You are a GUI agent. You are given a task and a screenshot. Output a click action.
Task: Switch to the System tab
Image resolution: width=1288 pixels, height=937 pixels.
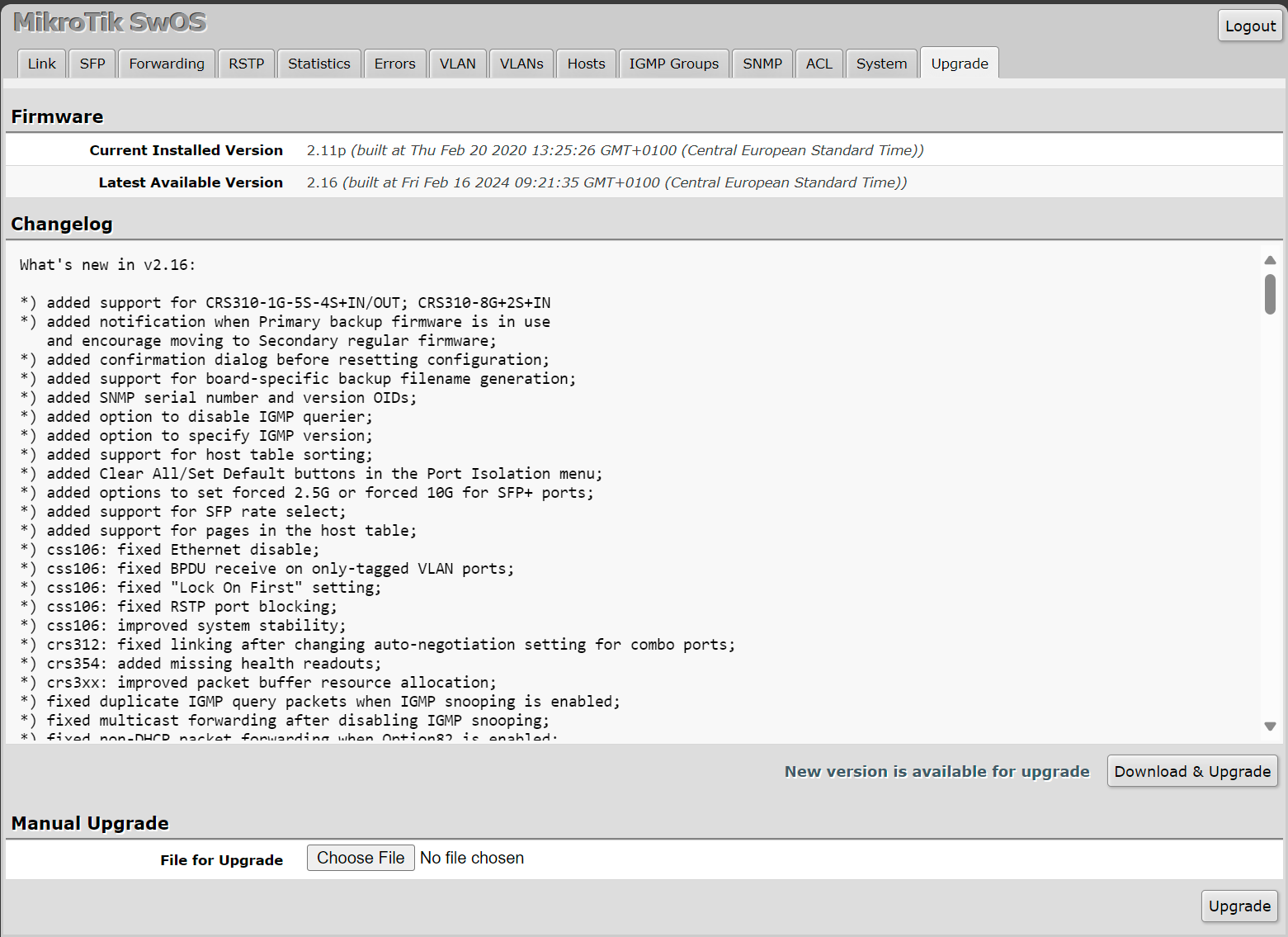pyautogui.click(x=881, y=64)
